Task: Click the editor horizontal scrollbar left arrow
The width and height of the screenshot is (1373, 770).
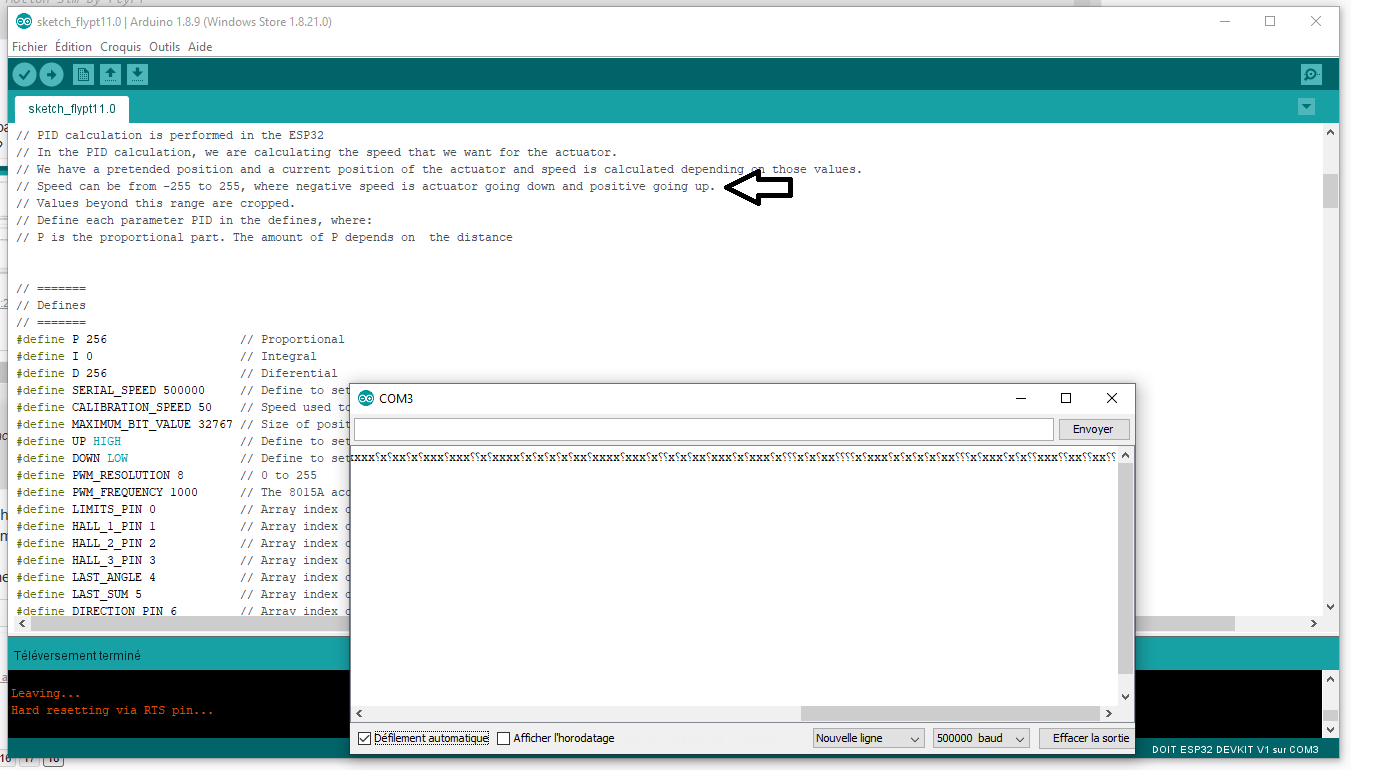Action: (x=24, y=623)
